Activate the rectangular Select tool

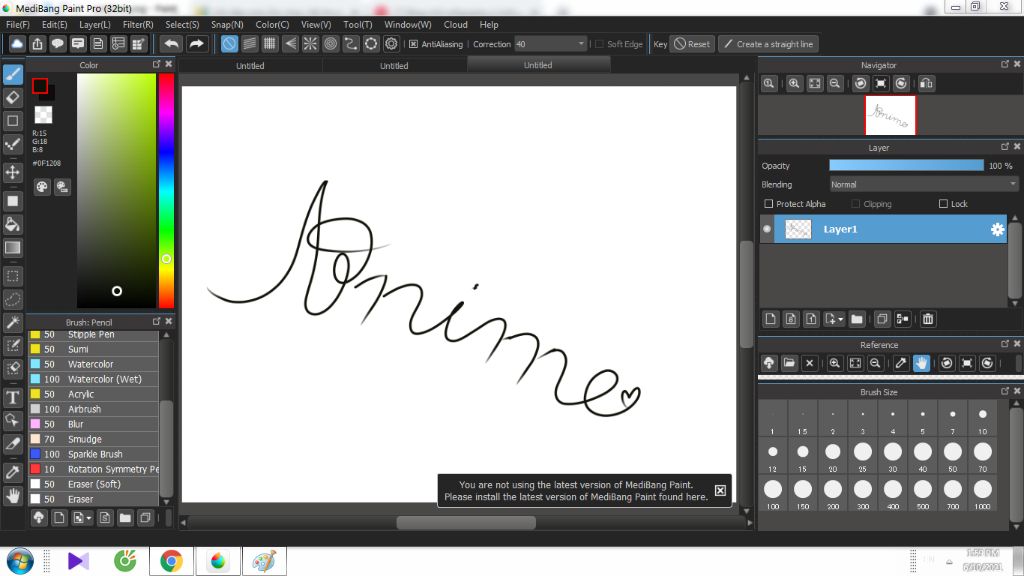(x=12, y=276)
